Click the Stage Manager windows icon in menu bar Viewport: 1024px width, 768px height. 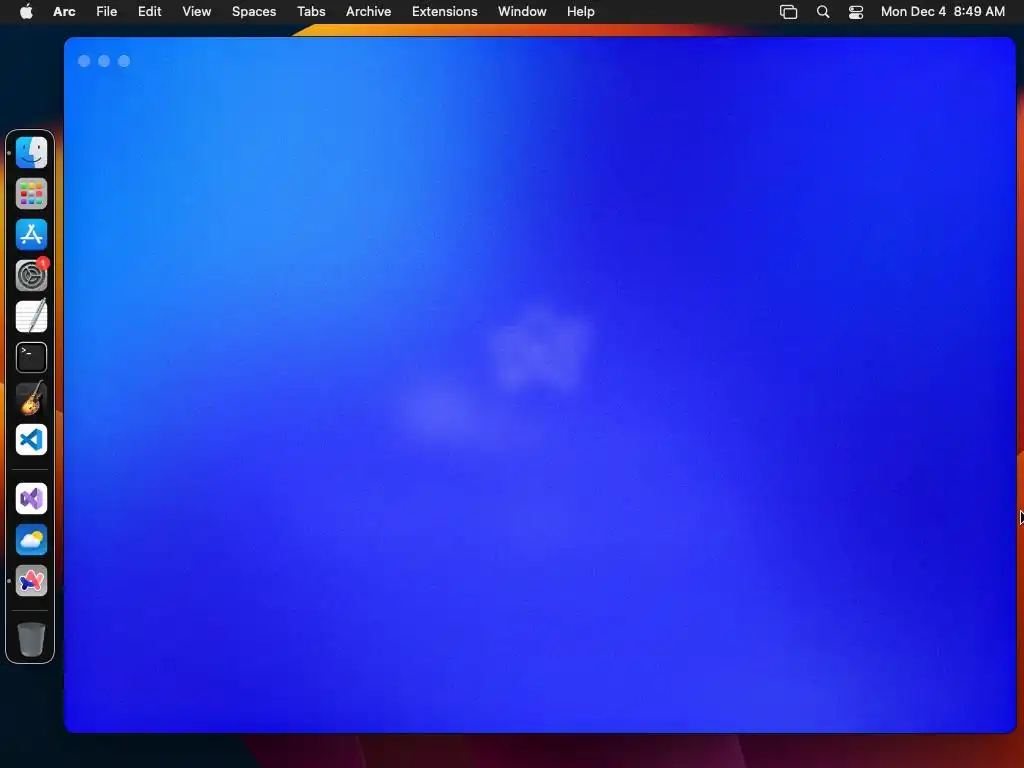[x=788, y=12]
